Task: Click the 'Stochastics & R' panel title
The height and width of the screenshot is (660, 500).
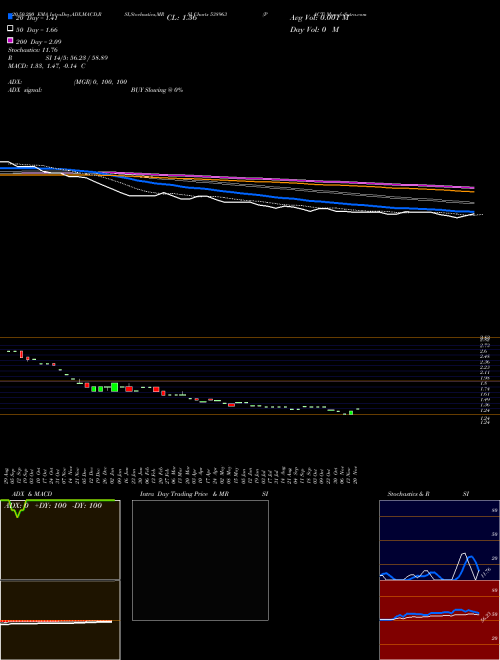Action: click(x=409, y=494)
